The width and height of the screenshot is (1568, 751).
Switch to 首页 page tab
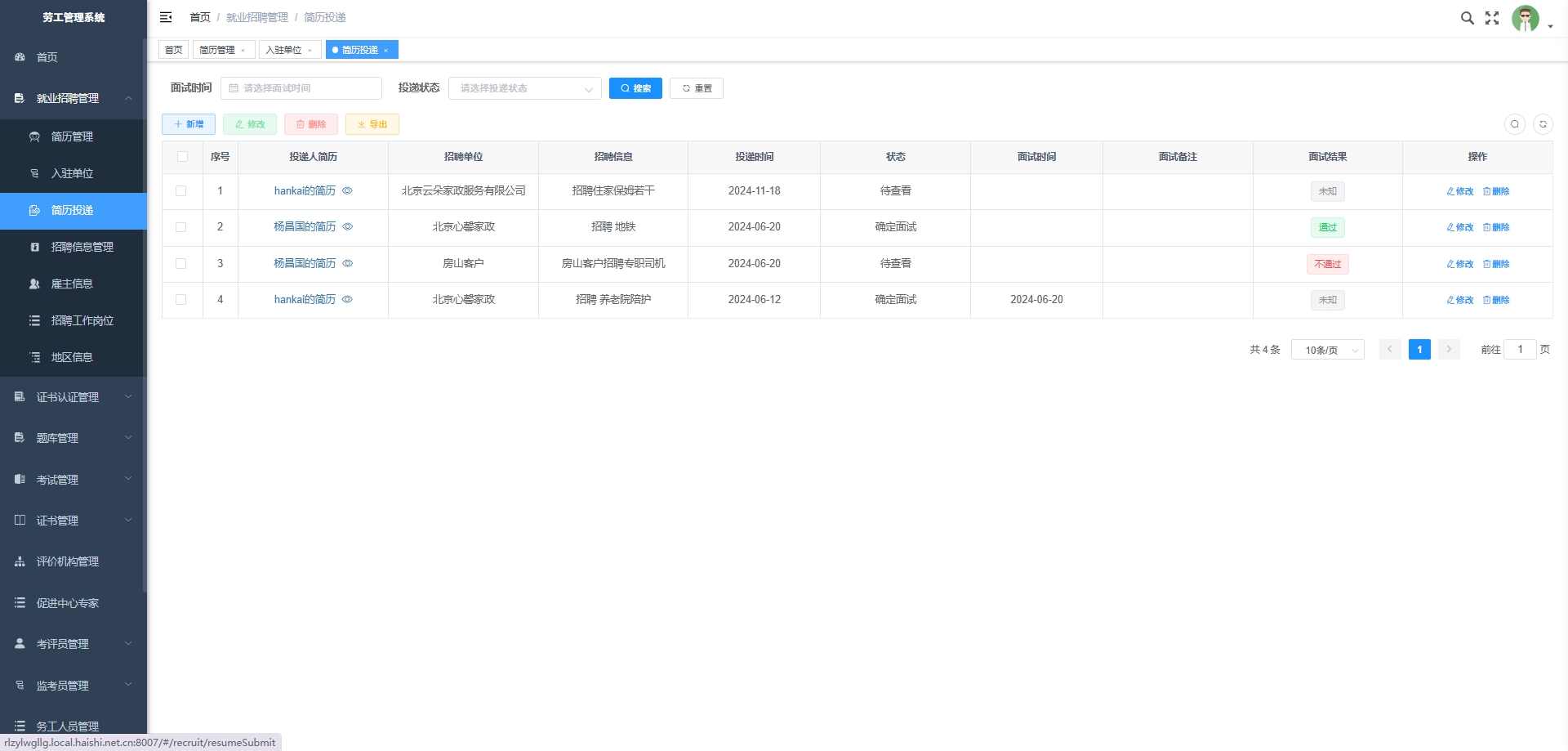pyautogui.click(x=174, y=50)
